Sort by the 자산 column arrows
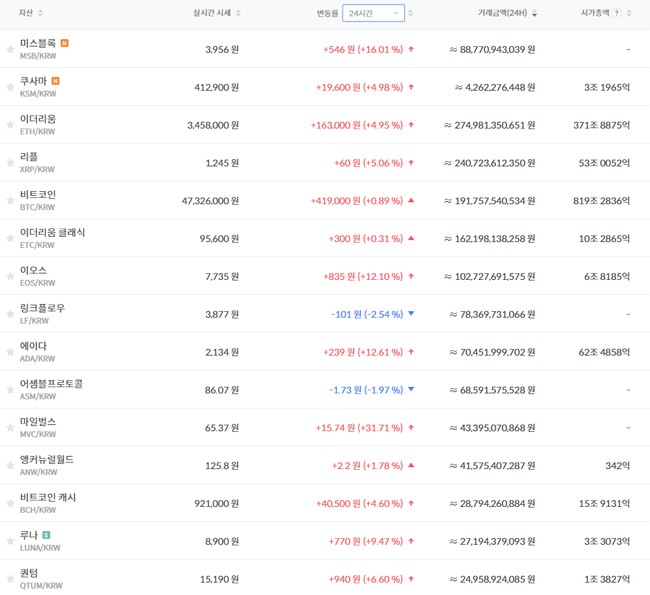The height and width of the screenshot is (595, 650). [40, 13]
